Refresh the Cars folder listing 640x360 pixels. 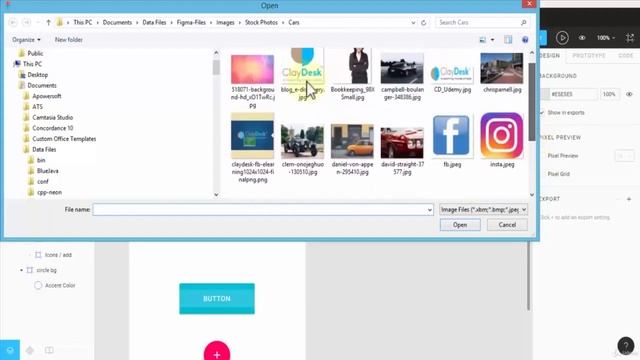point(424,22)
